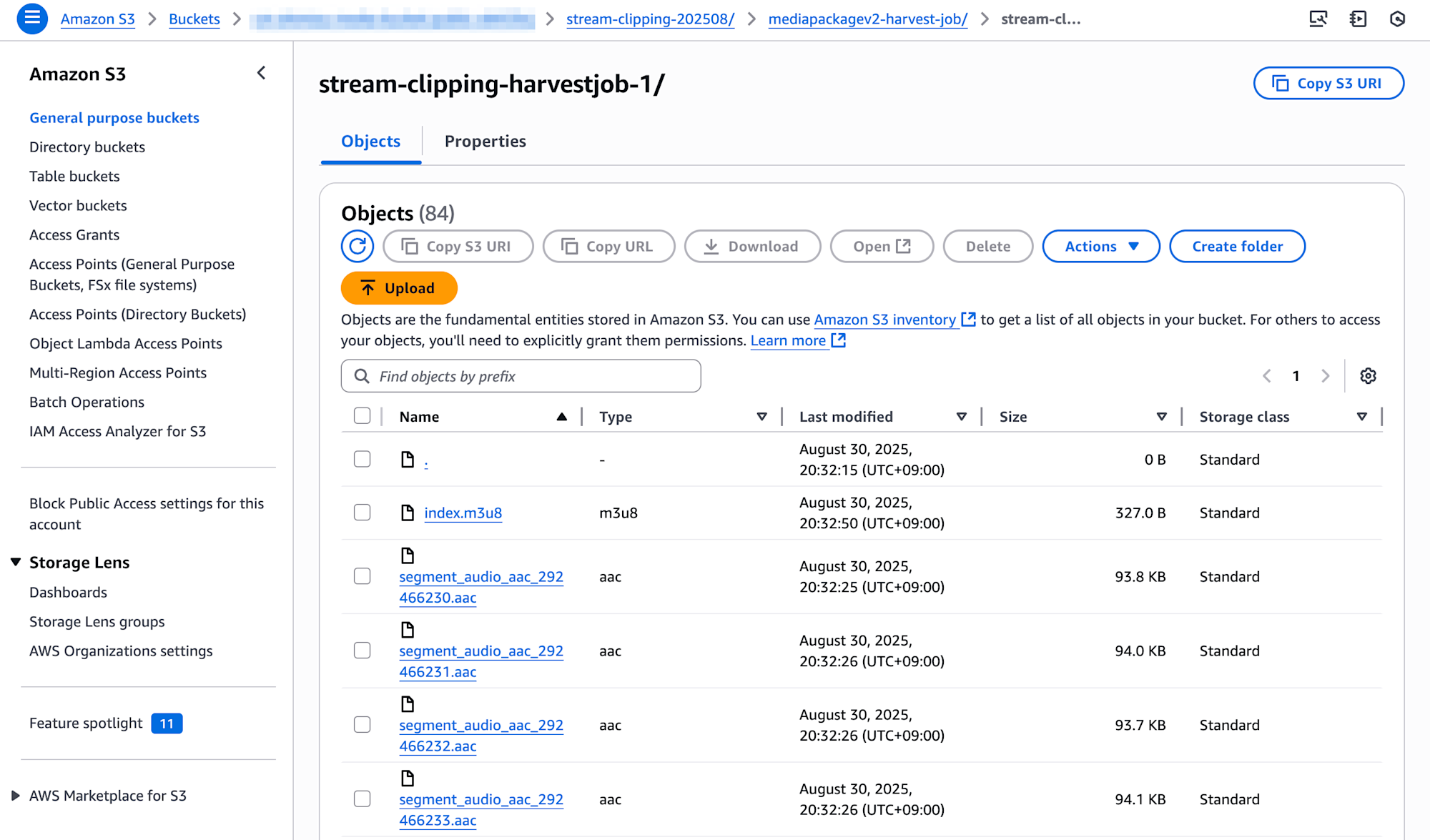Go to previous page of objects

1266,376
